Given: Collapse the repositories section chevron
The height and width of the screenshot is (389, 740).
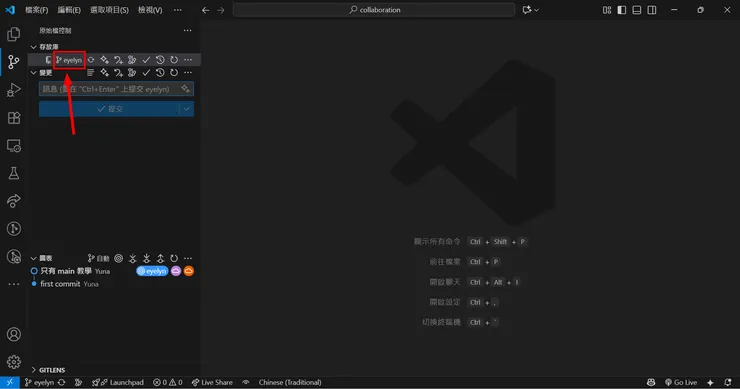Looking at the screenshot, I should tap(34, 47).
